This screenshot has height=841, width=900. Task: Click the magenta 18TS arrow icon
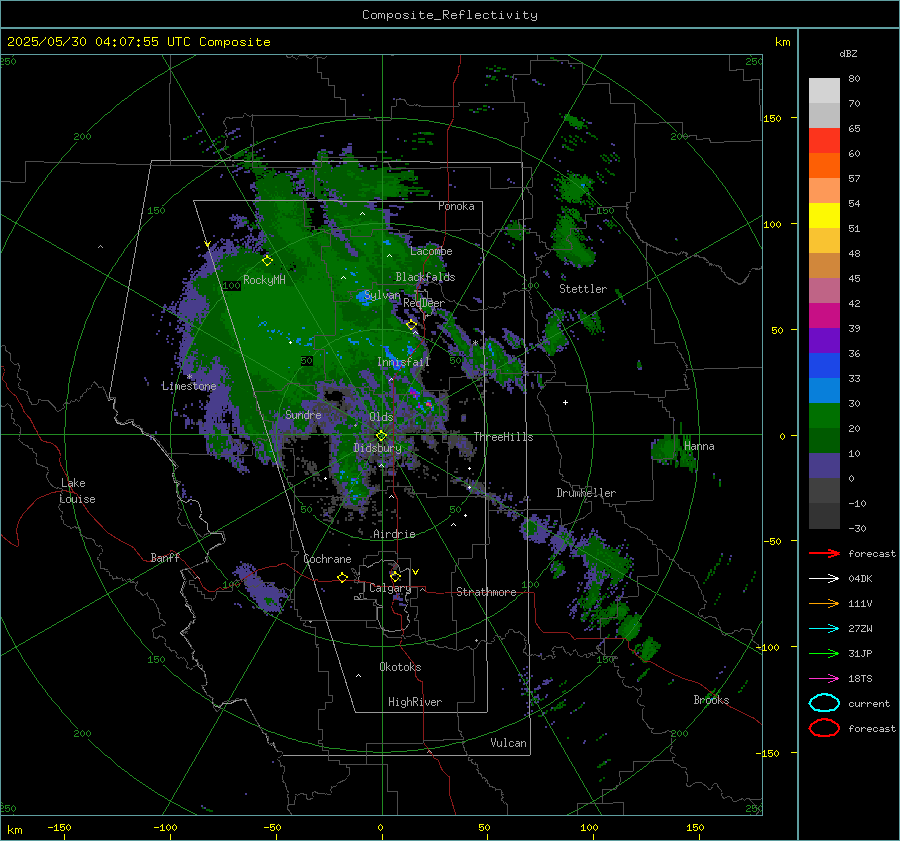coord(824,679)
